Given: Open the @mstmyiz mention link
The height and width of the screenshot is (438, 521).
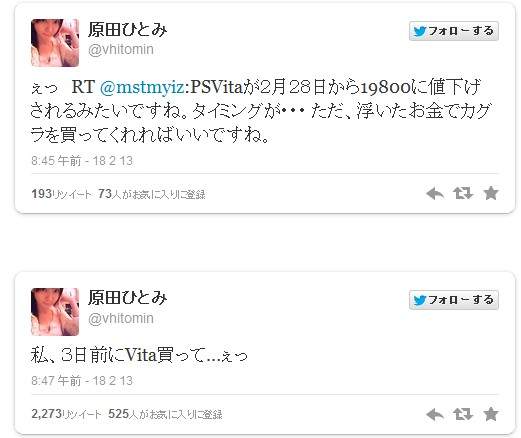Looking at the screenshot, I should (x=142, y=87).
